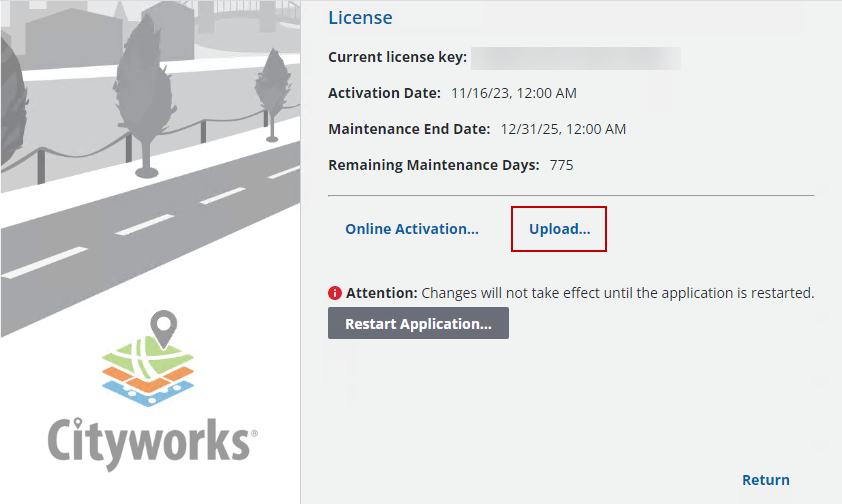
Task: Click the Return link
Action: coord(765,480)
